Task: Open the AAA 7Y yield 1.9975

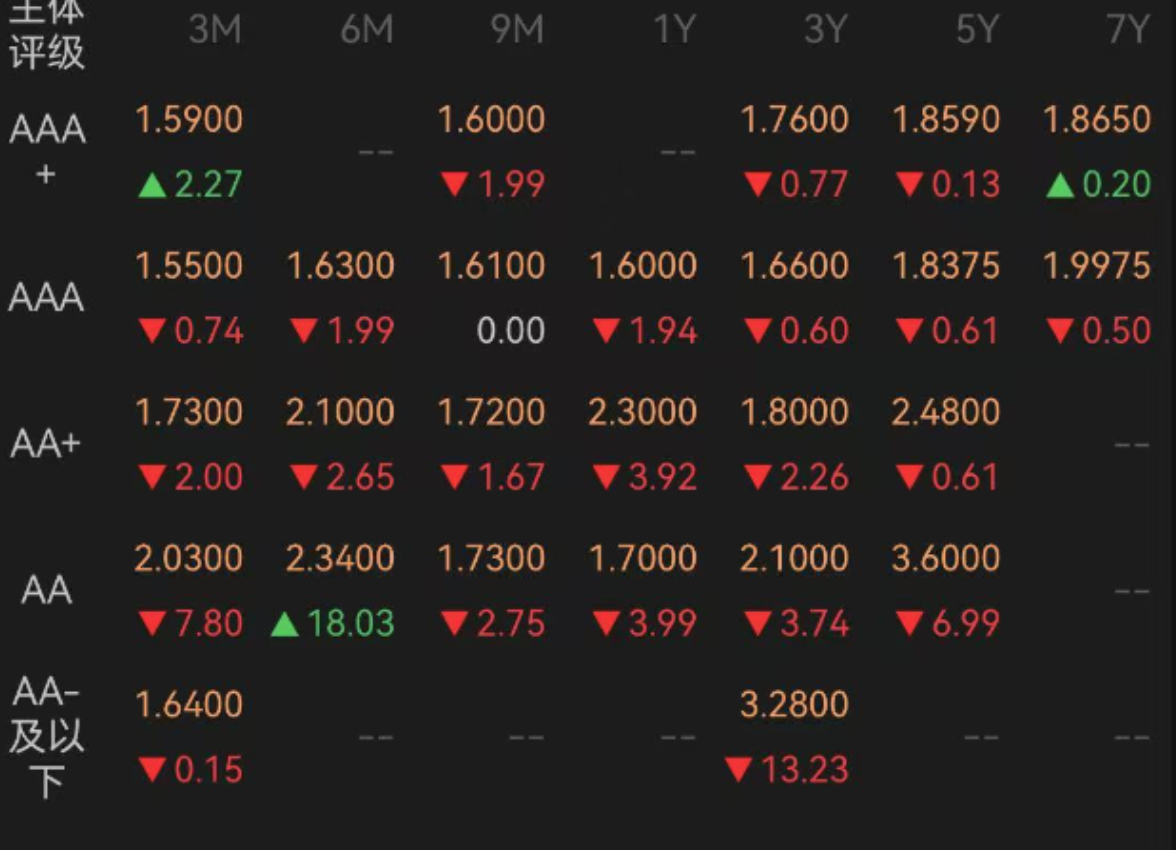Action: pos(1096,266)
